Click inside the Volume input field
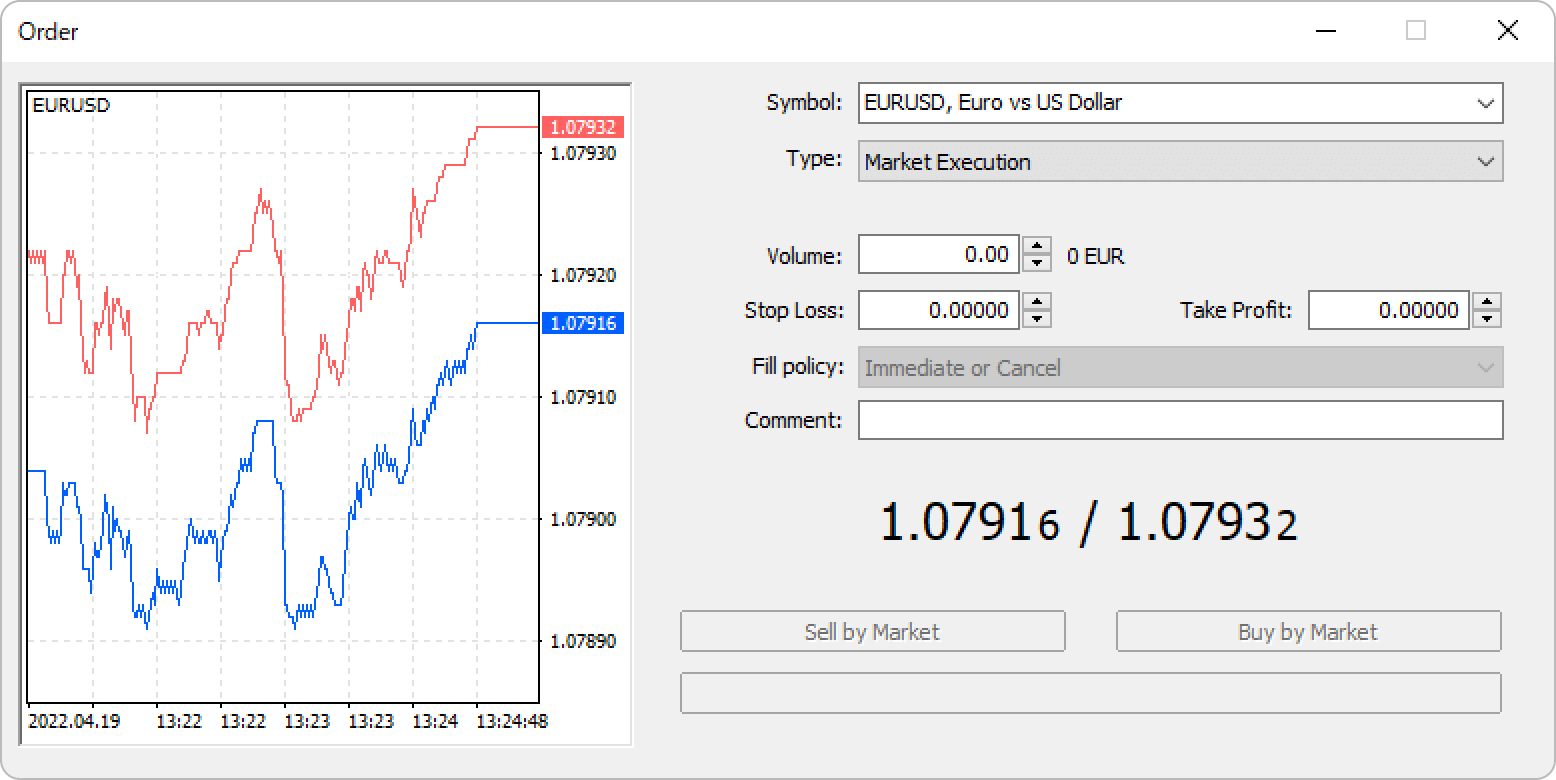The height and width of the screenshot is (780, 1556). (x=938, y=255)
